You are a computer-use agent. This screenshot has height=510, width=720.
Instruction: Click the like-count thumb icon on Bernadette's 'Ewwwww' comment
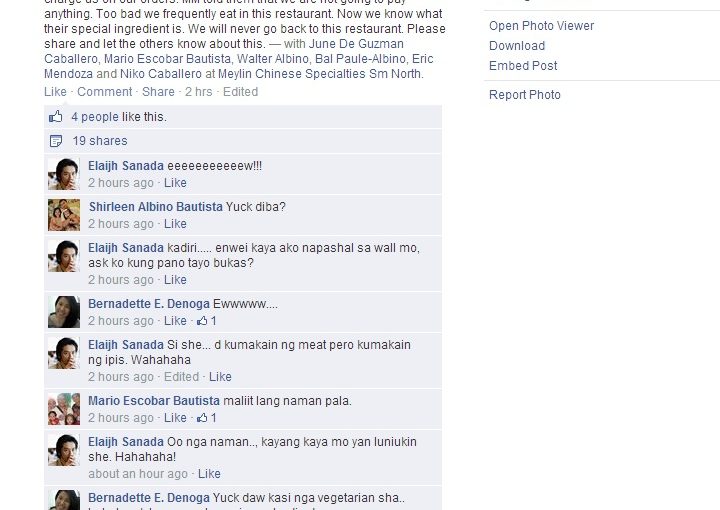coord(202,321)
